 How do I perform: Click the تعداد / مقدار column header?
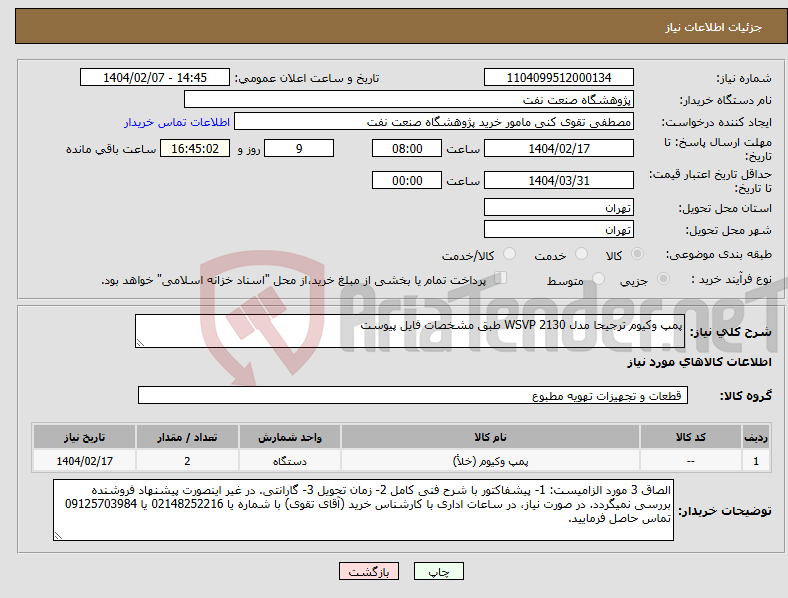point(187,437)
